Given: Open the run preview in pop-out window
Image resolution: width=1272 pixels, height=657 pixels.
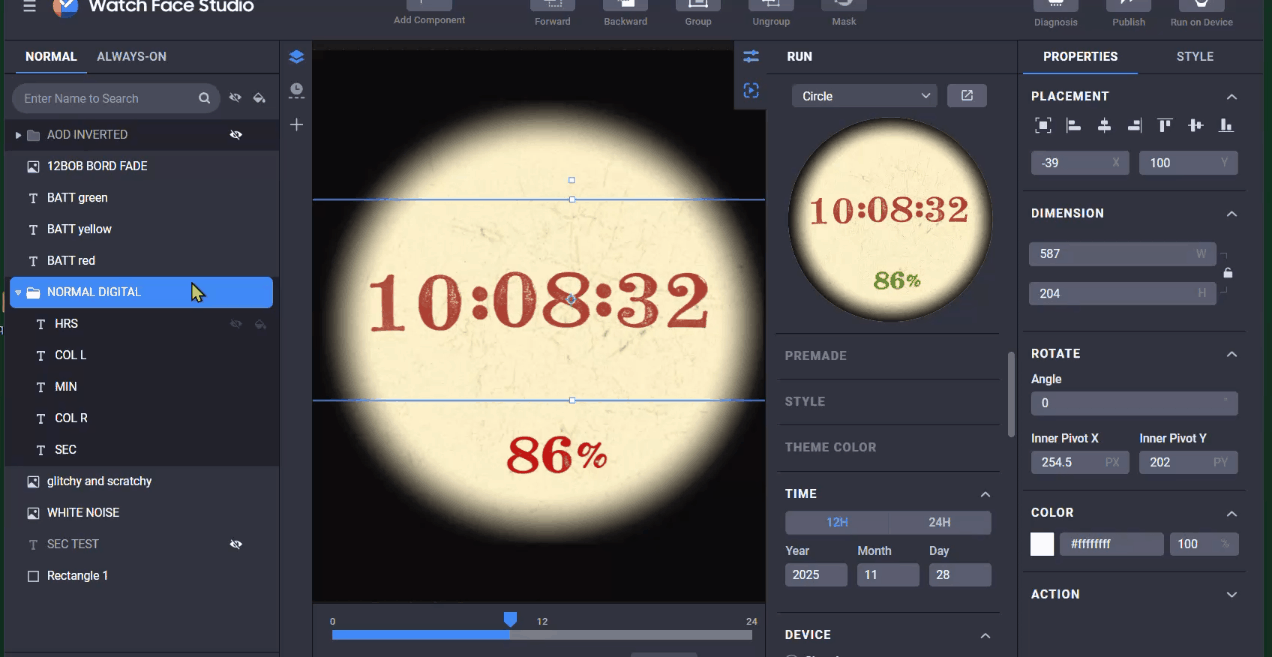Looking at the screenshot, I should (x=966, y=96).
